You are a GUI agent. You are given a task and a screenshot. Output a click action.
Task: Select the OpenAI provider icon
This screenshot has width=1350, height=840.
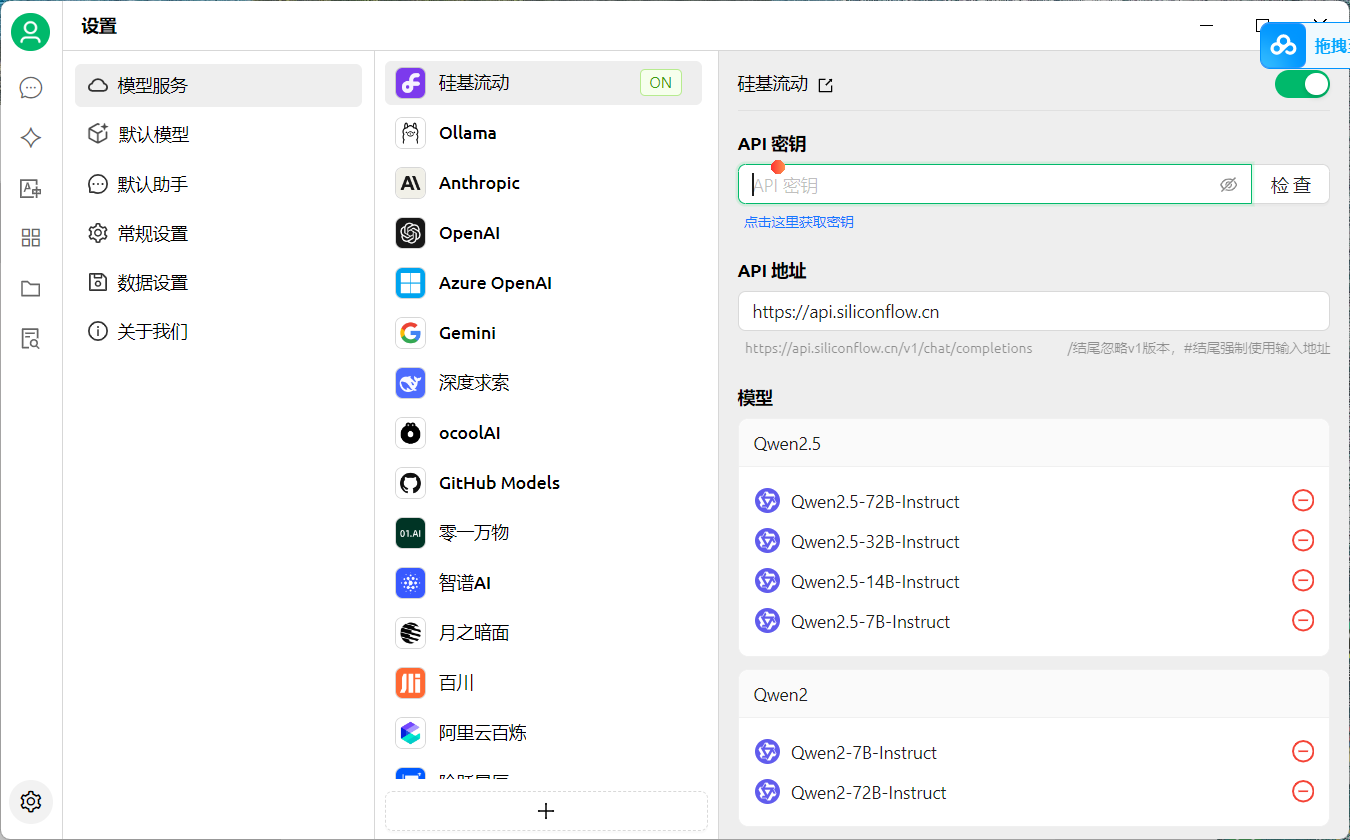pyautogui.click(x=411, y=233)
